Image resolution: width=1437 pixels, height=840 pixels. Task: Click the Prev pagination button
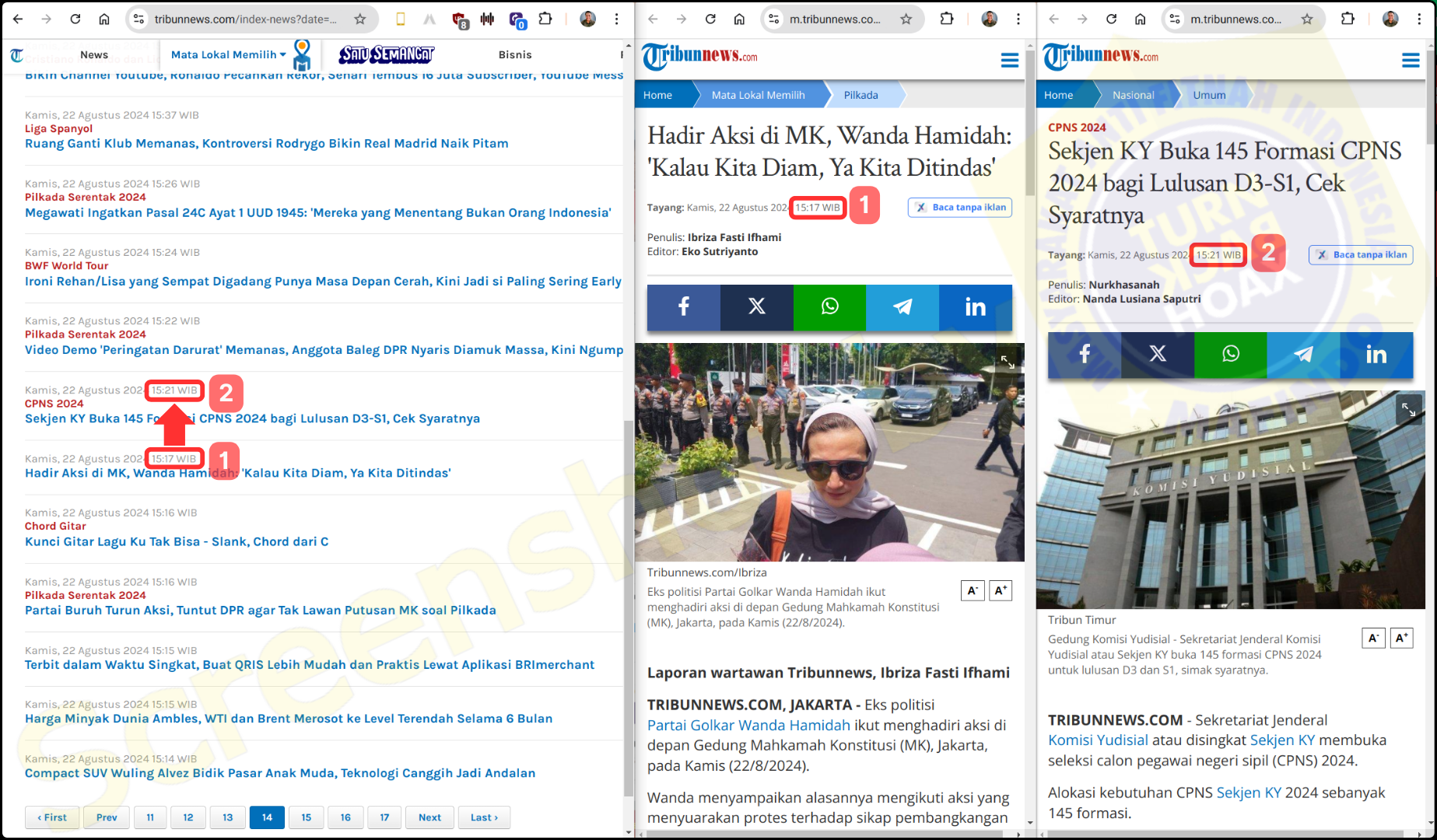(x=107, y=817)
